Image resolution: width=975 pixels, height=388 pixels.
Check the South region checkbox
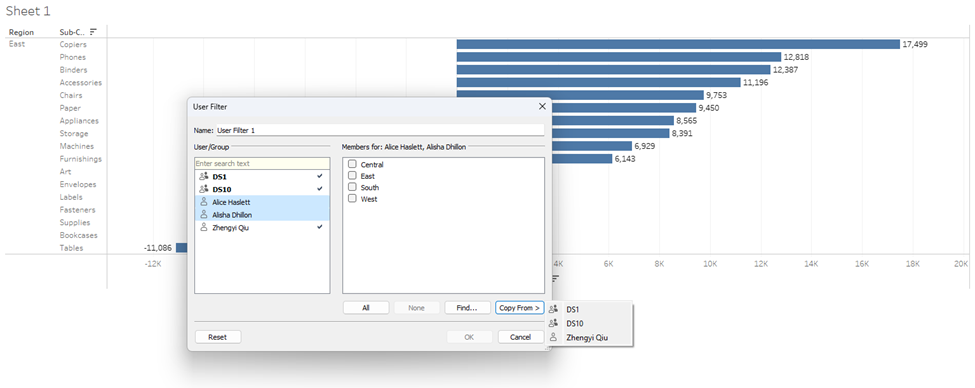[352, 187]
